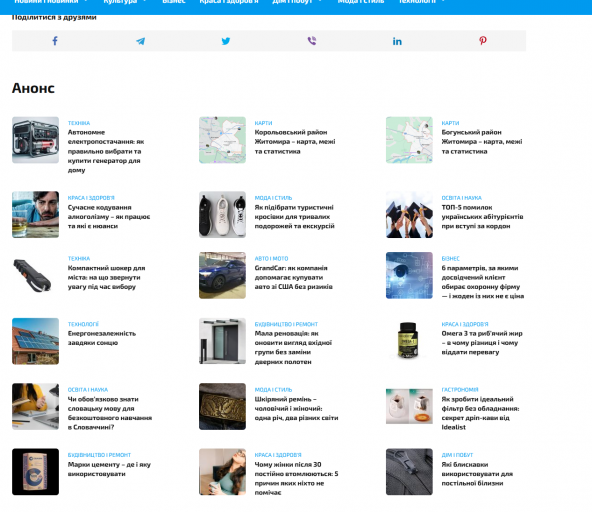The image size is (592, 512).
Task: Open the security camera thumbnail
Action: point(409,275)
